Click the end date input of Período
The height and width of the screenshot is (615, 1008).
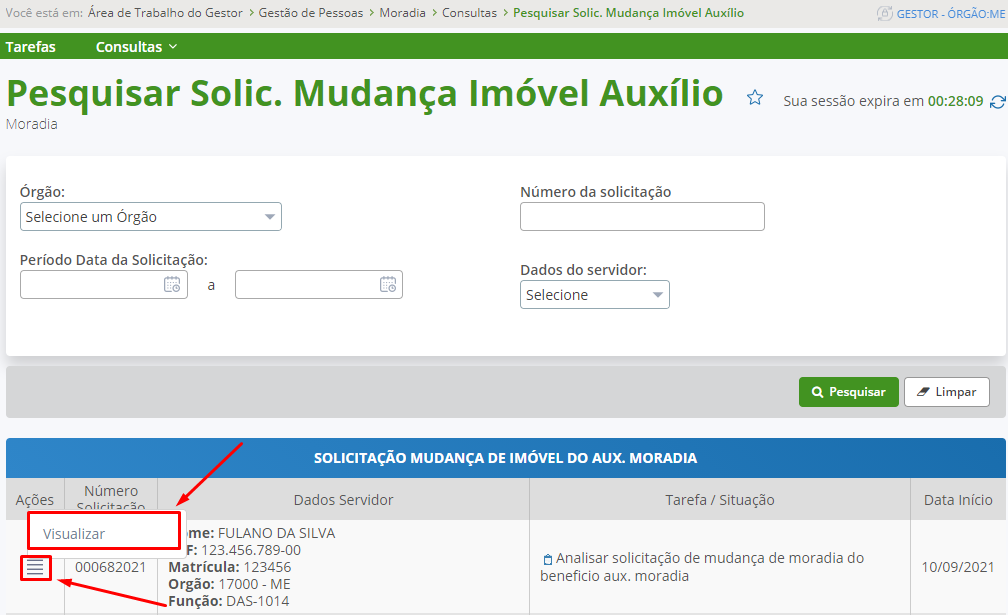coord(319,285)
